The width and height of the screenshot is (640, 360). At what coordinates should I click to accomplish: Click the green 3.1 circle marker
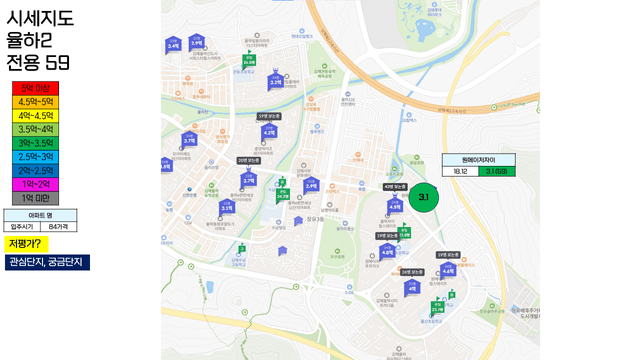tap(424, 198)
